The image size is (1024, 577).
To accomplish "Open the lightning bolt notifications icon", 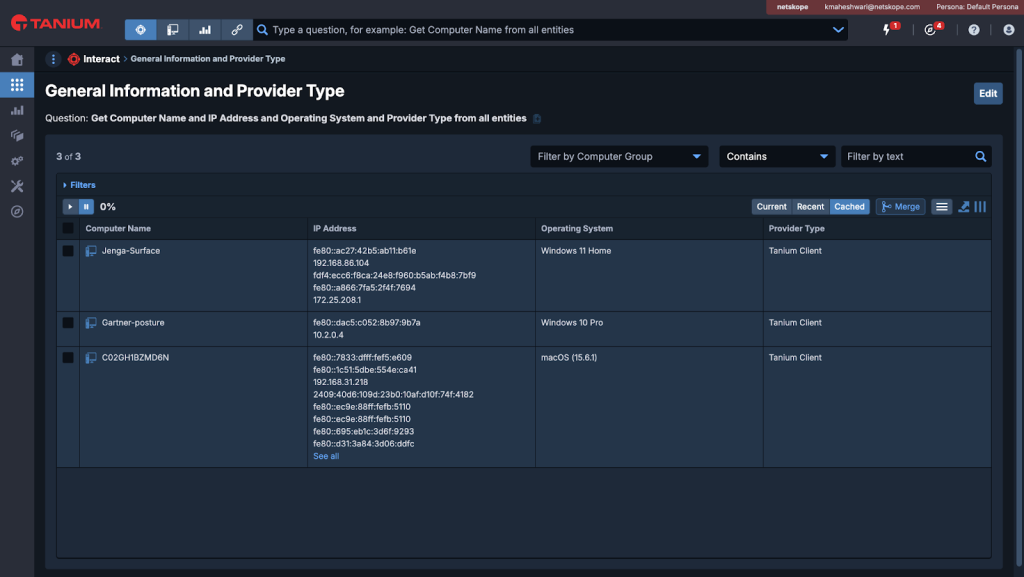I will pyautogui.click(x=887, y=29).
